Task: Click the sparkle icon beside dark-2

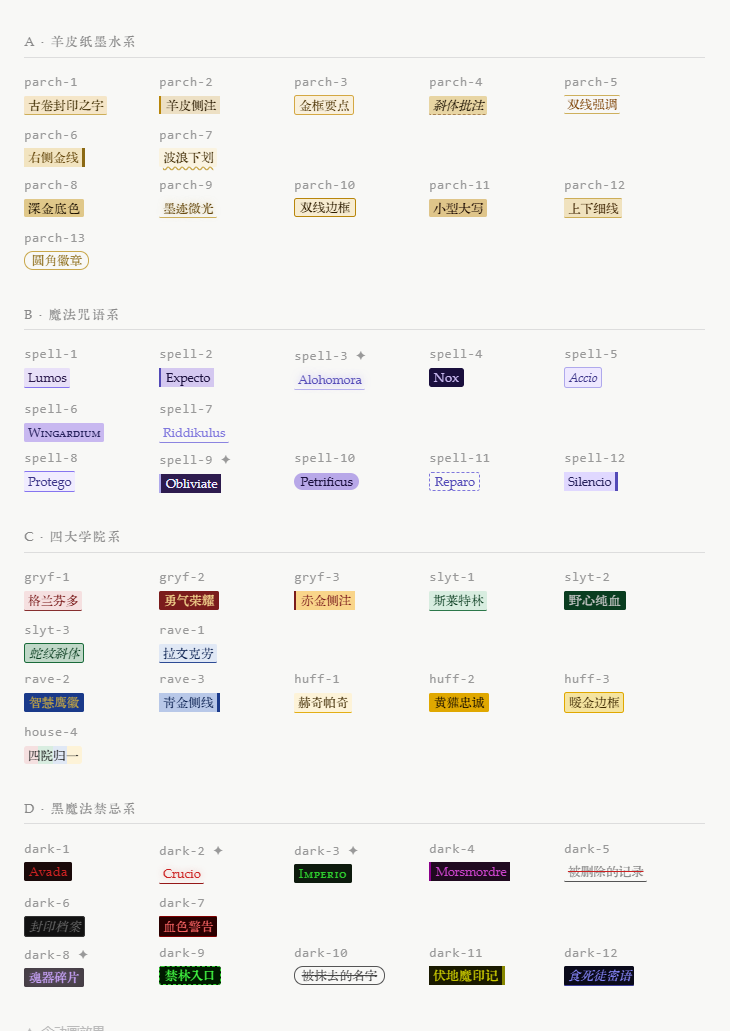Action: coord(218,851)
